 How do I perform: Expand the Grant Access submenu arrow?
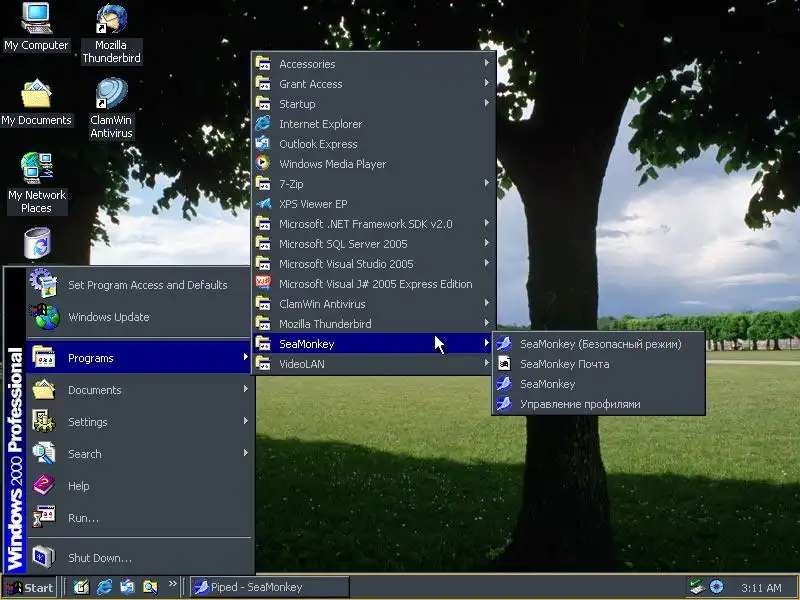[487, 83]
